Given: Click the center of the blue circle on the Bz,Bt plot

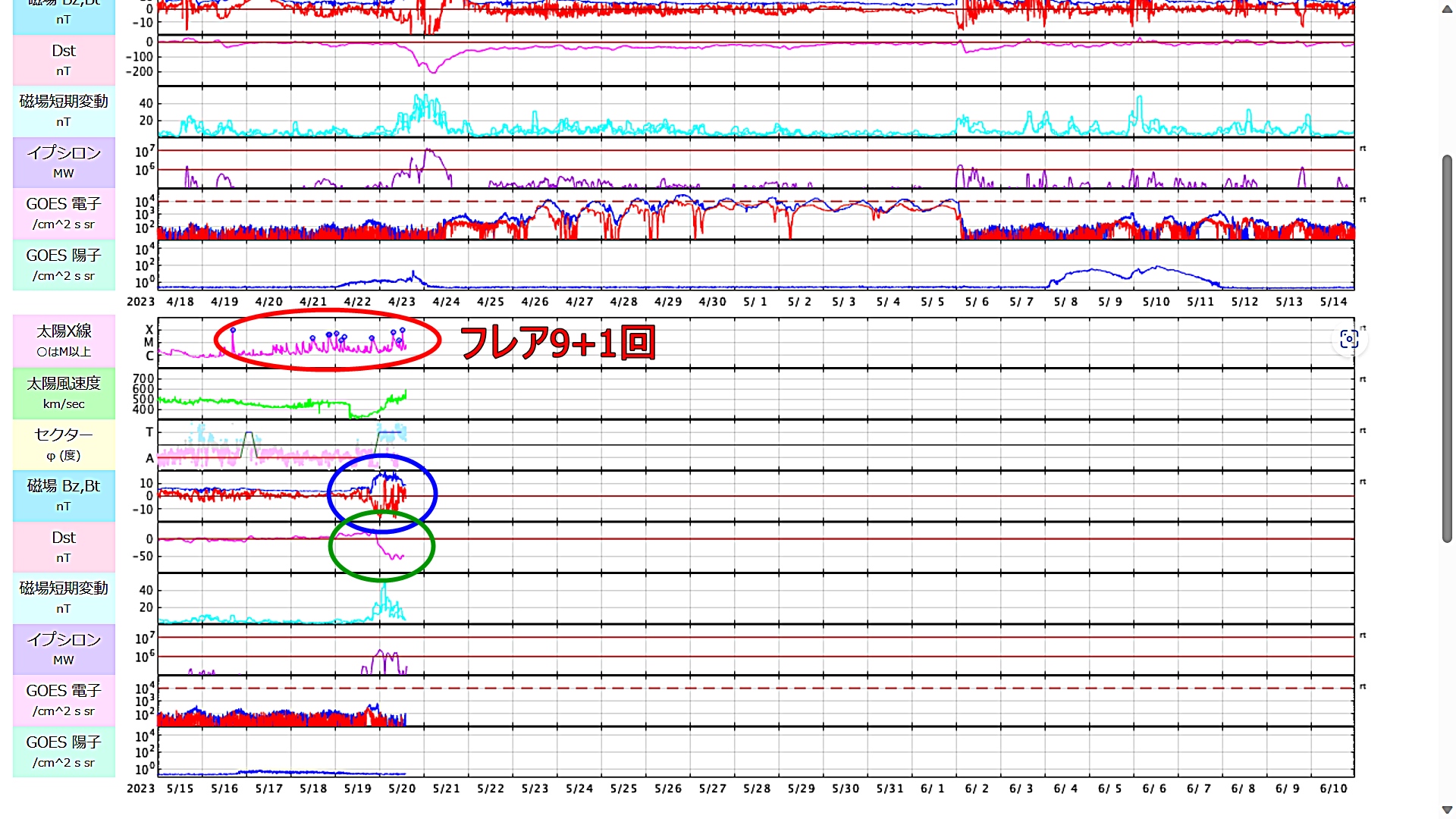Looking at the screenshot, I should (382, 494).
